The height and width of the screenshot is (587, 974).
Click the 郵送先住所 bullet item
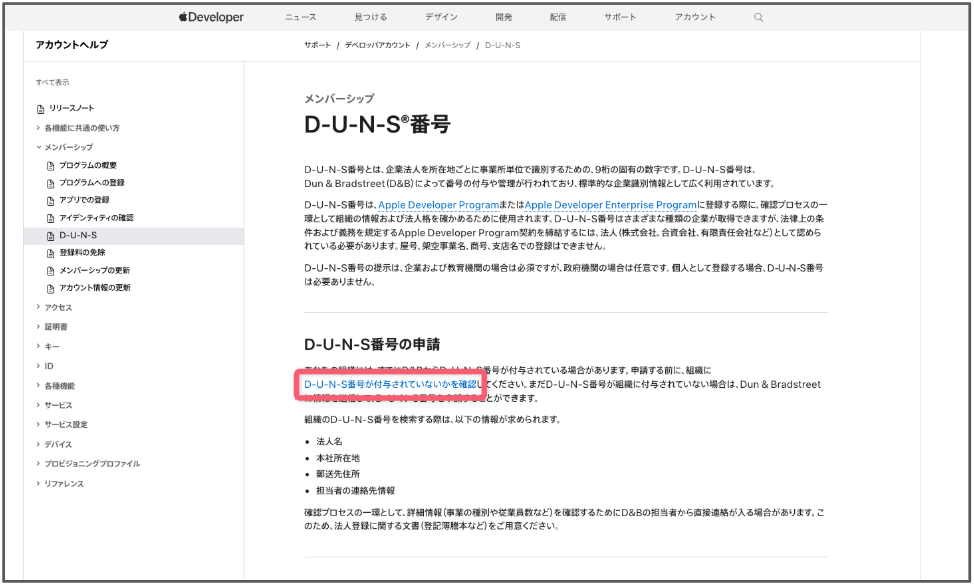[x=338, y=475]
